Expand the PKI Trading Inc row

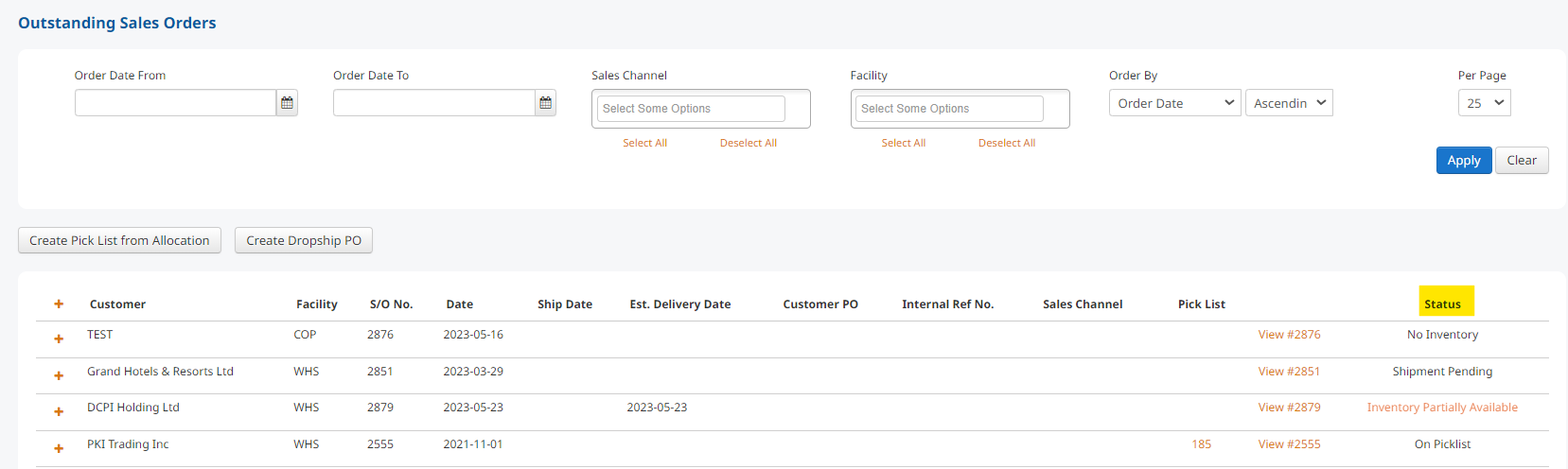pyautogui.click(x=59, y=448)
